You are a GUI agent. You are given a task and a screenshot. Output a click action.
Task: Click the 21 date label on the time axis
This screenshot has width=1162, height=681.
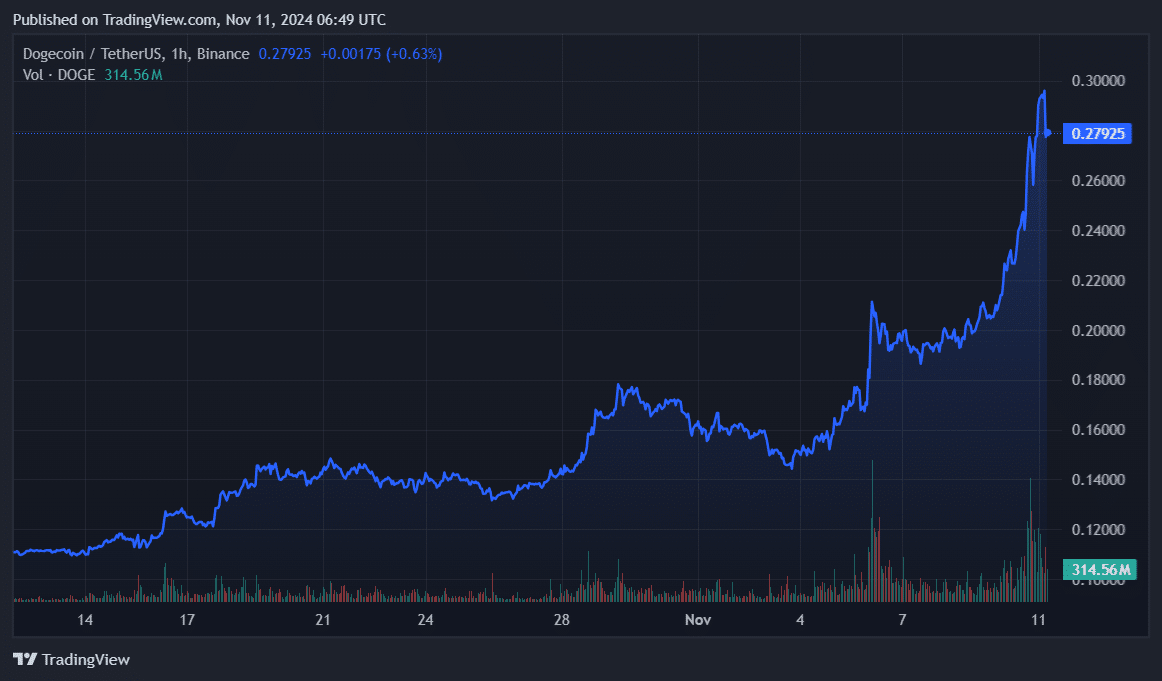[322, 619]
